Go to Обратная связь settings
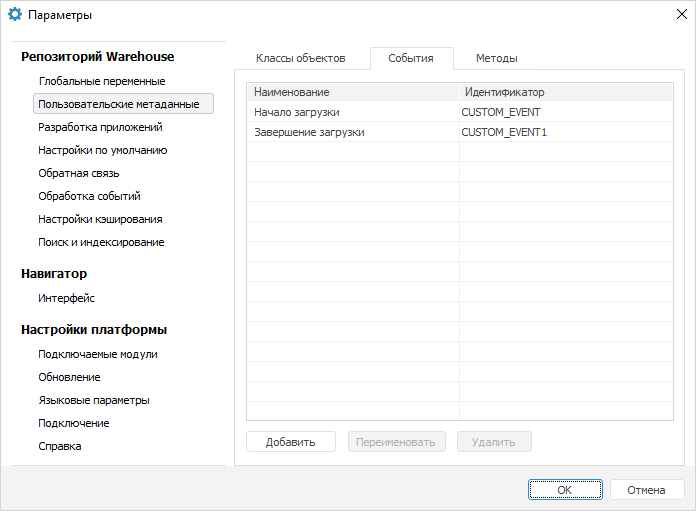 [x=78, y=173]
